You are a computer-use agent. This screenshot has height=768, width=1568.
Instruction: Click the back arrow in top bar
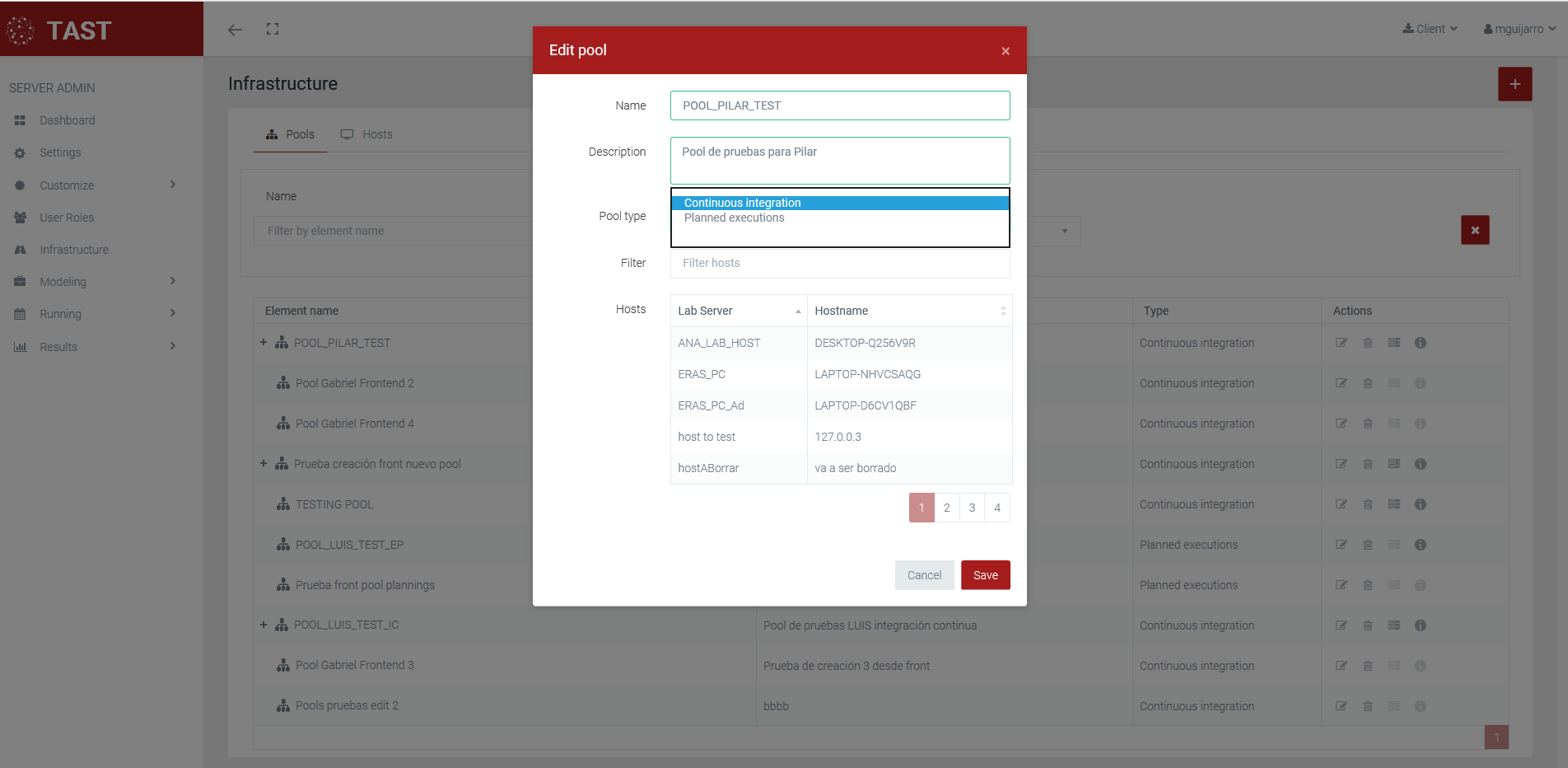(235, 30)
